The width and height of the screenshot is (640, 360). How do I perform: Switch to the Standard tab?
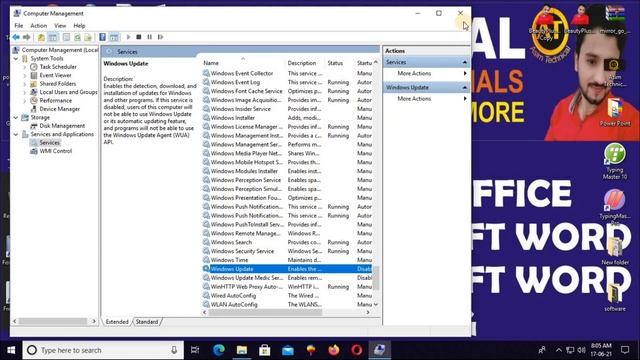click(x=147, y=322)
